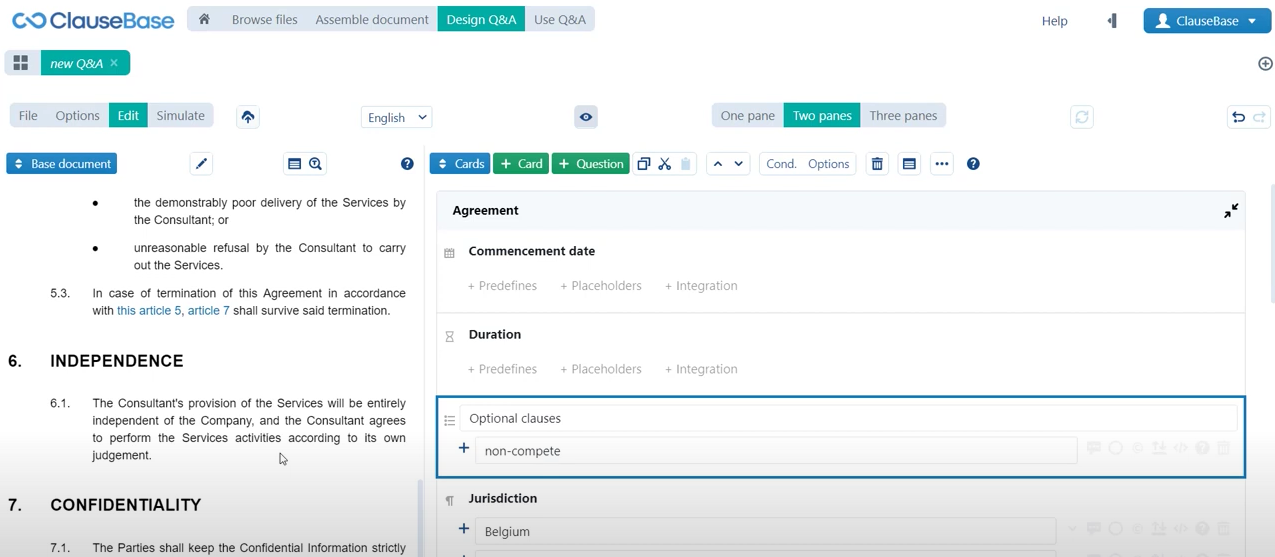Click the article 7 cross-reference link
The height and width of the screenshot is (557, 1275).
(208, 311)
